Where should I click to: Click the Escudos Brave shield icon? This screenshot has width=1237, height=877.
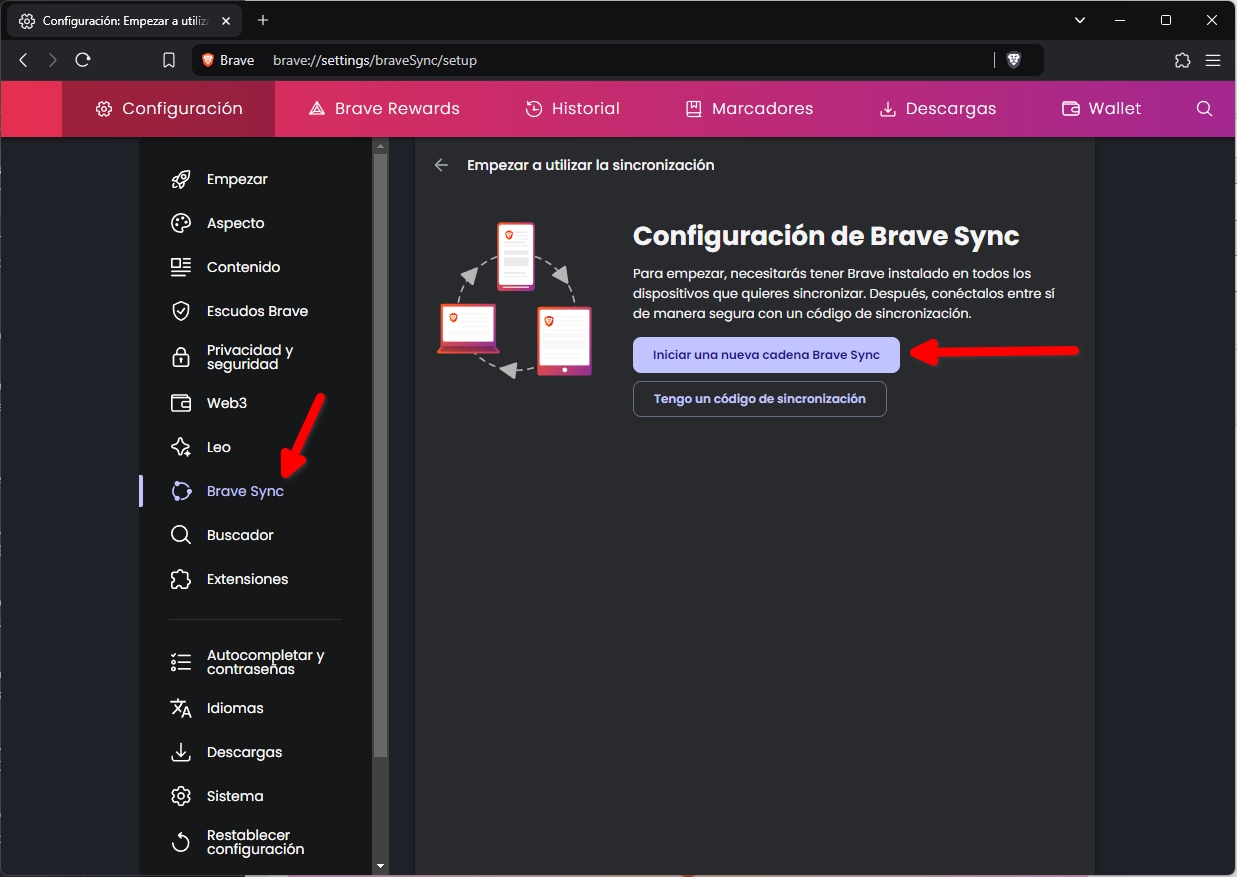[x=181, y=311]
